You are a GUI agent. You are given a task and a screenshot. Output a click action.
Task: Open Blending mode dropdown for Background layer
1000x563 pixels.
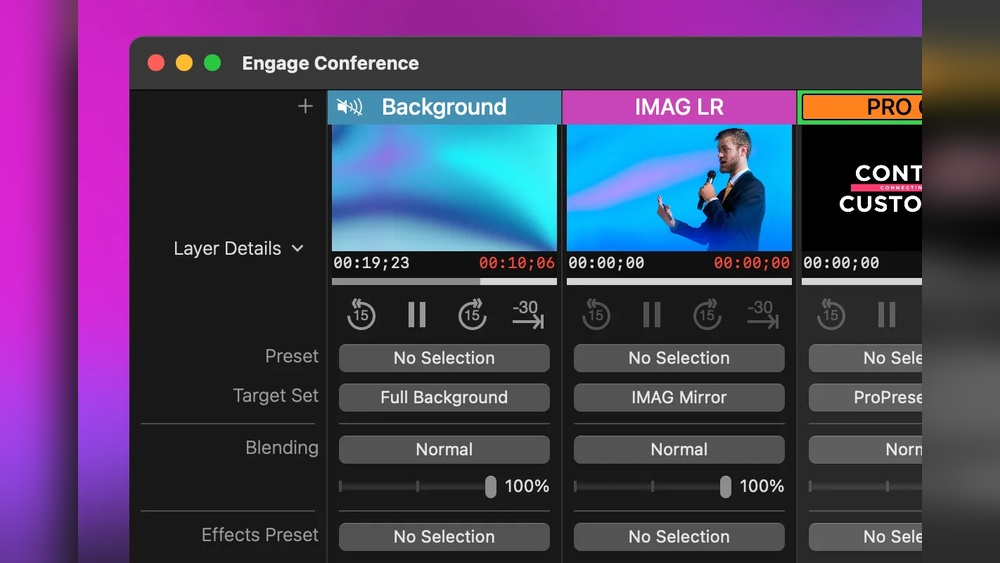click(444, 450)
